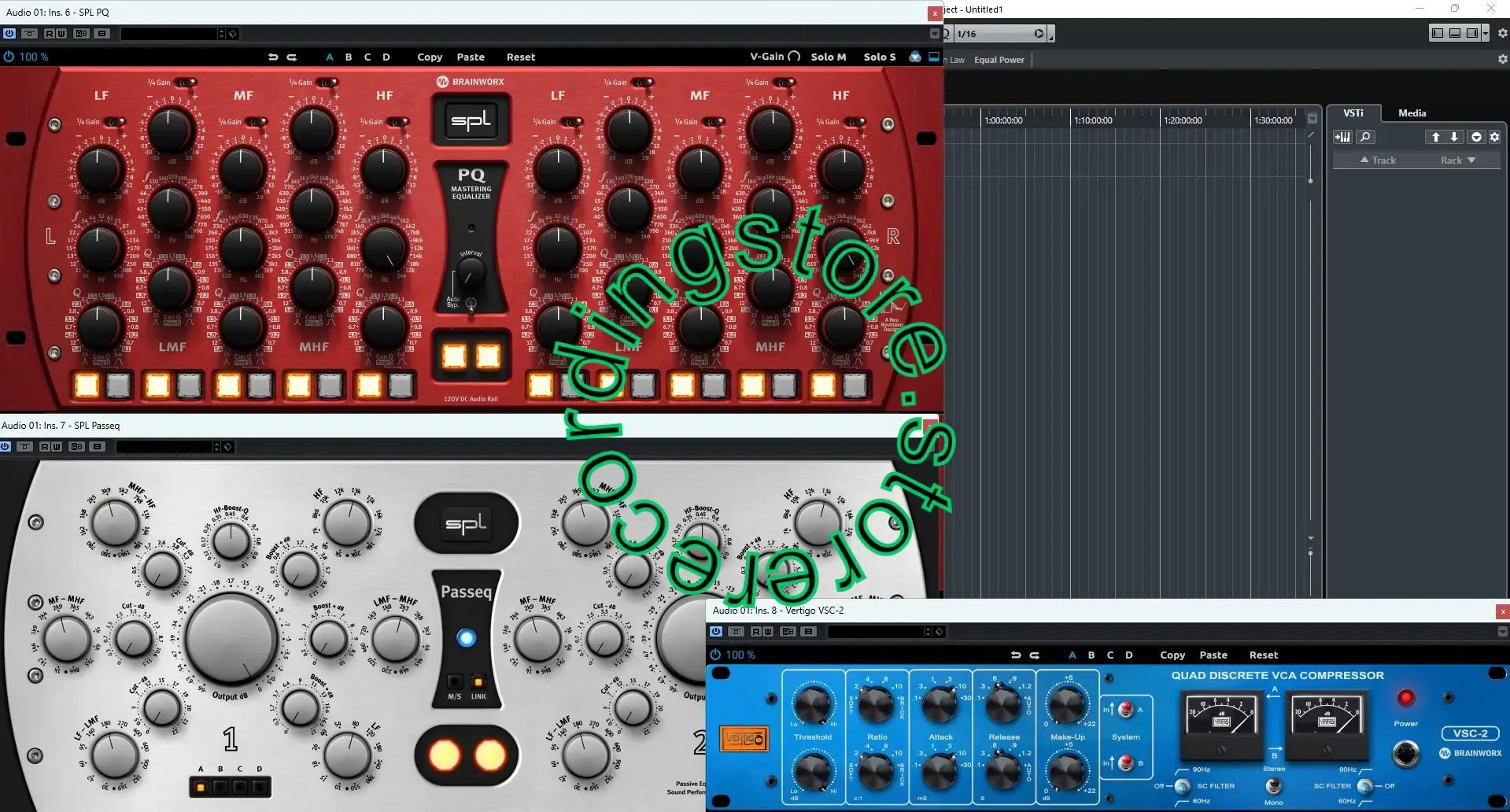Click the Passeq channel 1 Output dB knob

tap(231, 638)
